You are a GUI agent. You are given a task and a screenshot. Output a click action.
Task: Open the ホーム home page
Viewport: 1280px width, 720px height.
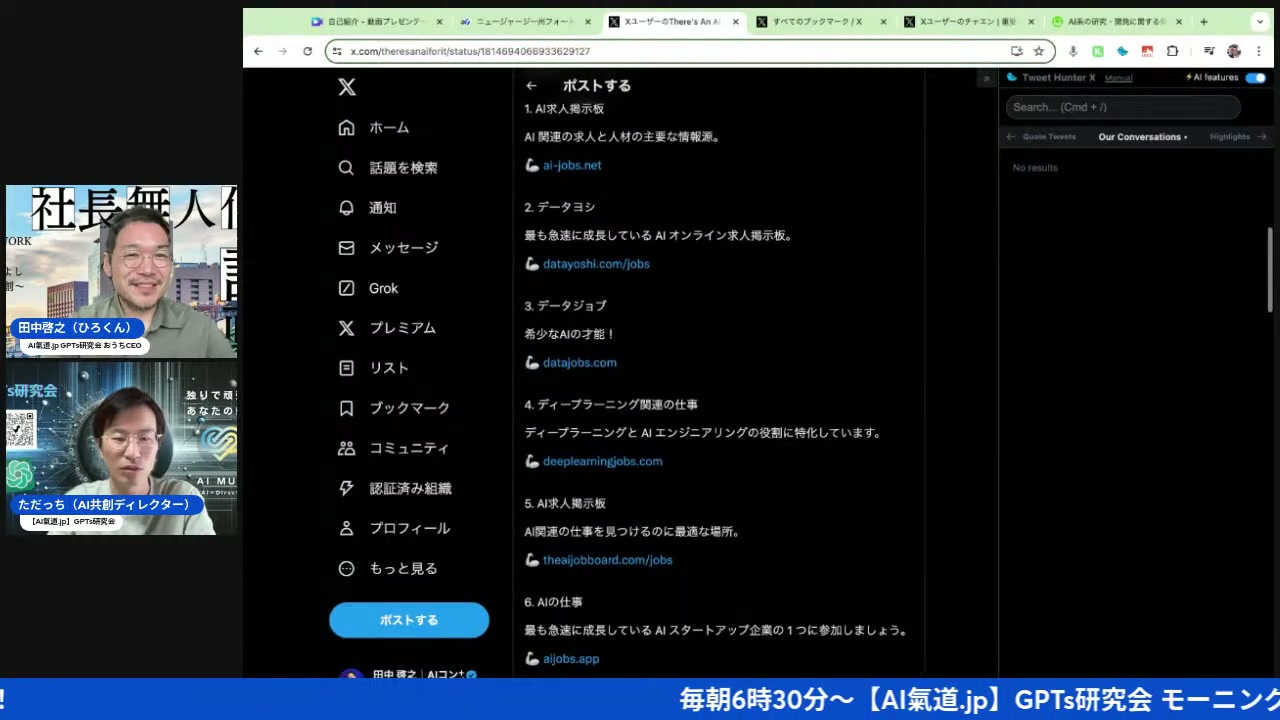pyautogui.click(x=374, y=128)
